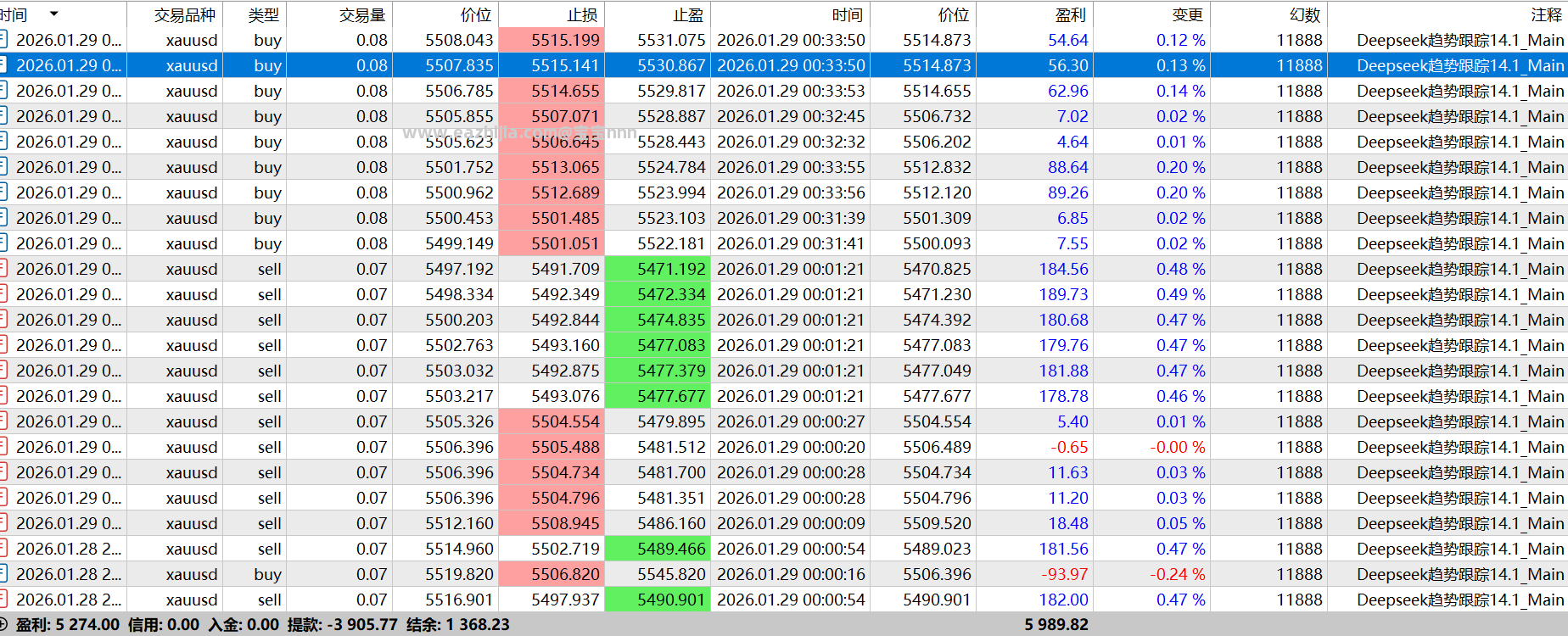The width and height of the screenshot is (1568, 636).
Task: Click the 幻数 column header
Action: [x=1305, y=14]
